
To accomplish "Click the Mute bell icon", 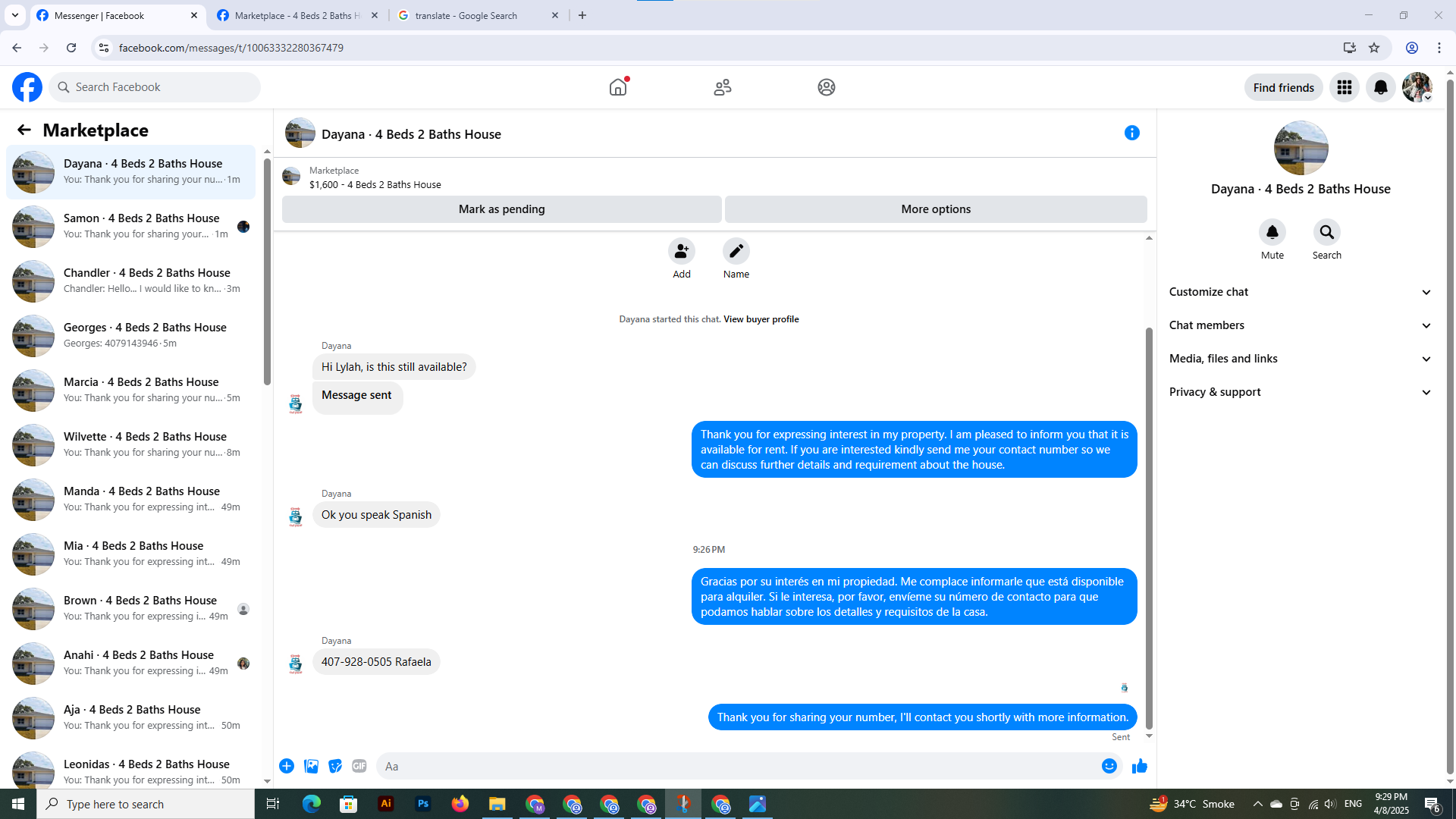I will 1272,232.
